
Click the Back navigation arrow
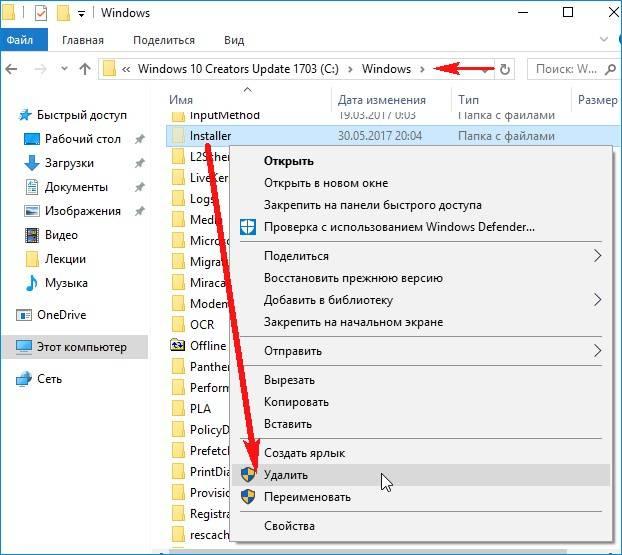click(x=12, y=69)
